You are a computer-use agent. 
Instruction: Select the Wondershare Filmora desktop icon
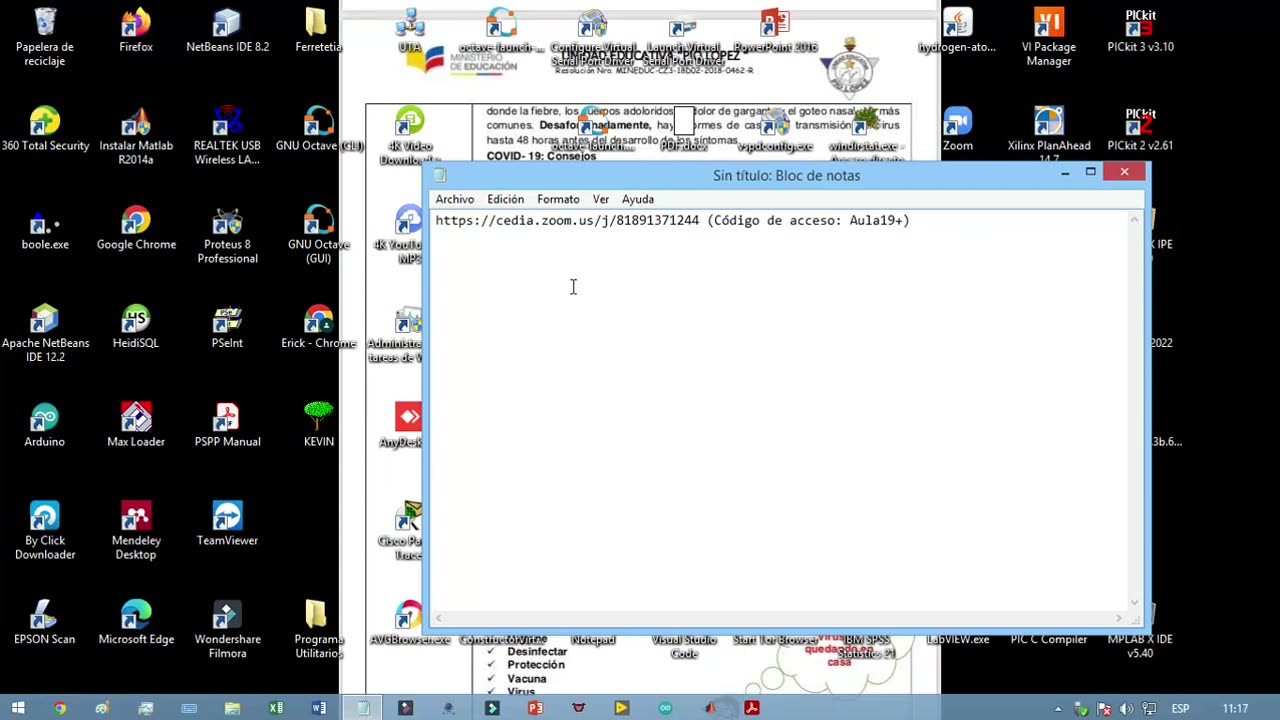pyautogui.click(x=227, y=630)
